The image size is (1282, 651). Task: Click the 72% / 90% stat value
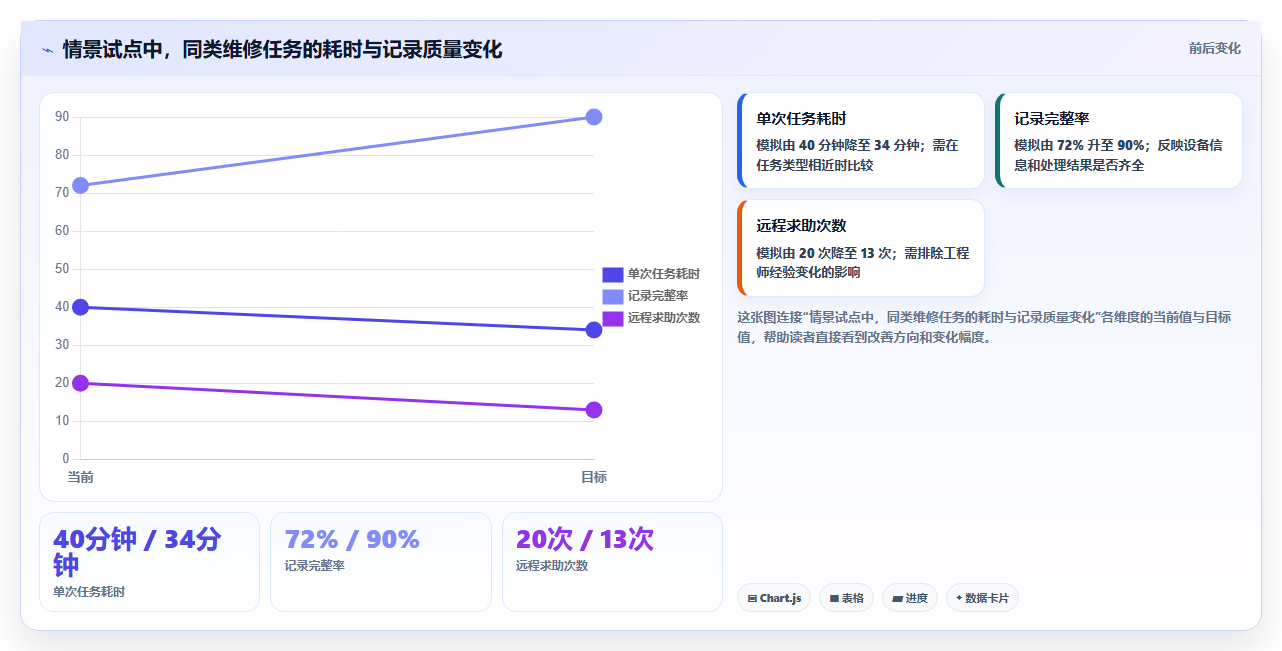[352, 540]
